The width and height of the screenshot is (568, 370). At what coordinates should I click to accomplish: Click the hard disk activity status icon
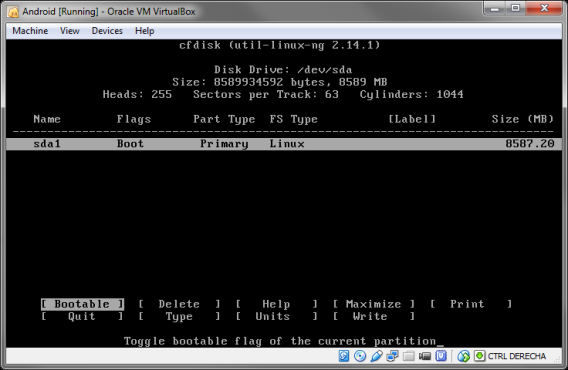pos(344,356)
